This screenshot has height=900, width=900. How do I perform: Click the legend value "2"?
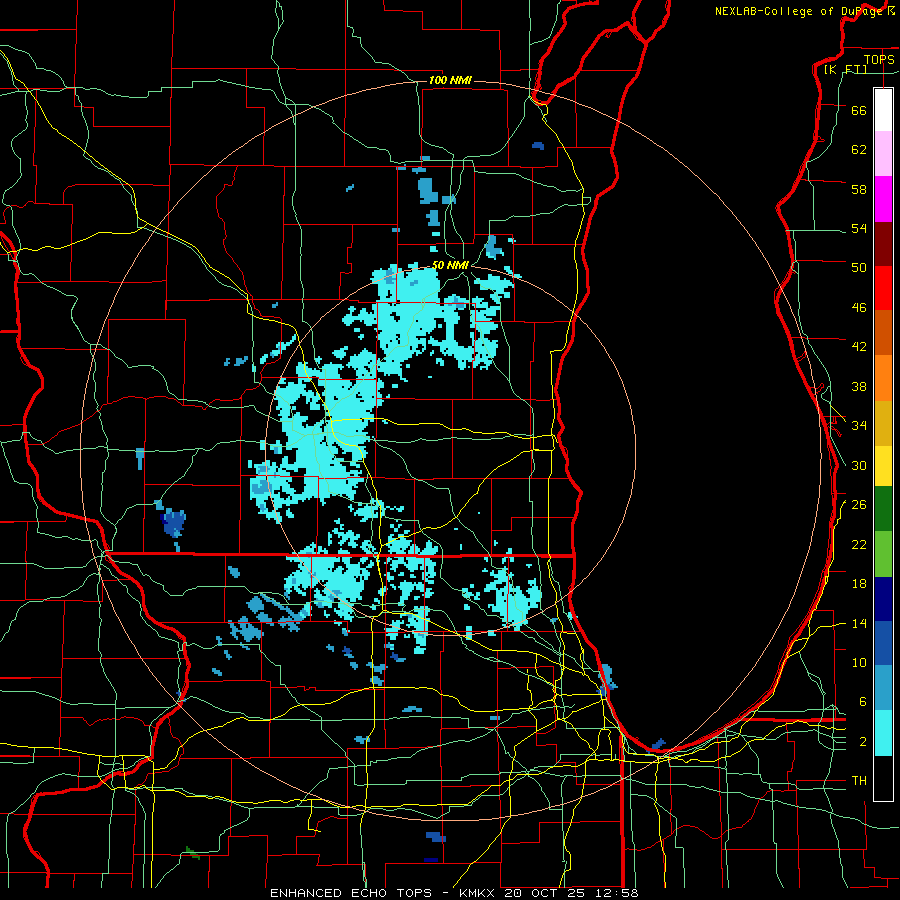click(x=862, y=742)
